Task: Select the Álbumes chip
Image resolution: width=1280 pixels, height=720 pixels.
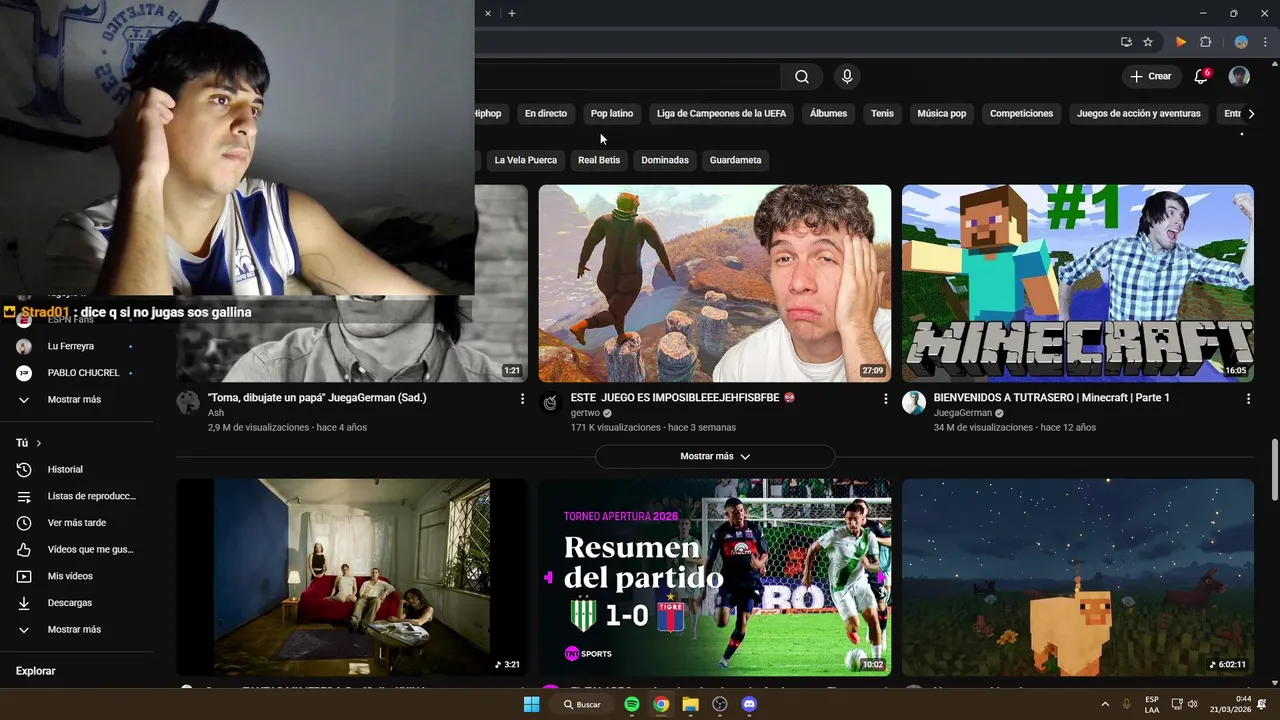Action: click(828, 114)
